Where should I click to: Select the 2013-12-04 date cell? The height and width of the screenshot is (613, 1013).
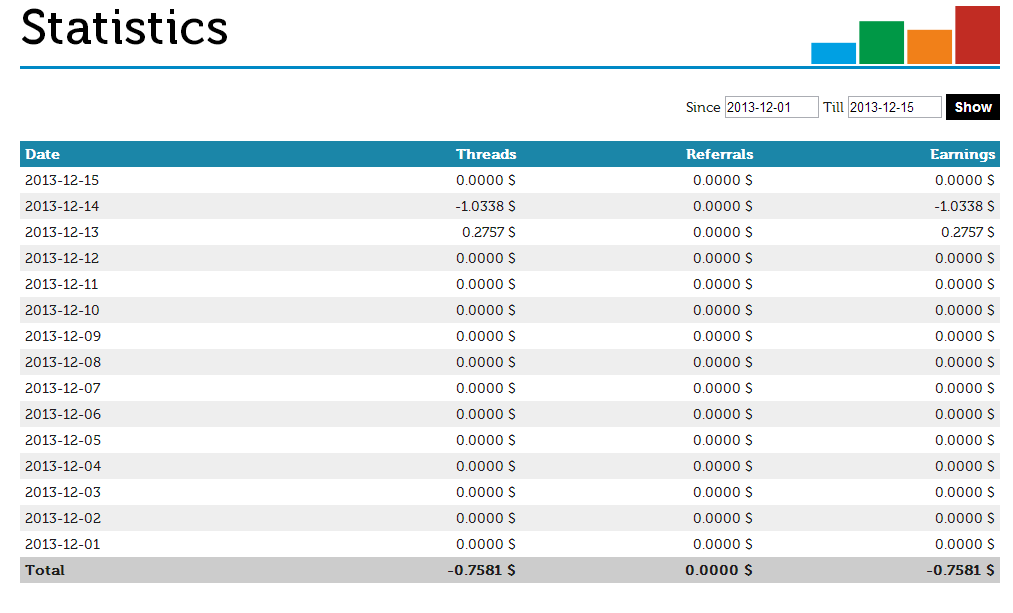click(x=63, y=466)
